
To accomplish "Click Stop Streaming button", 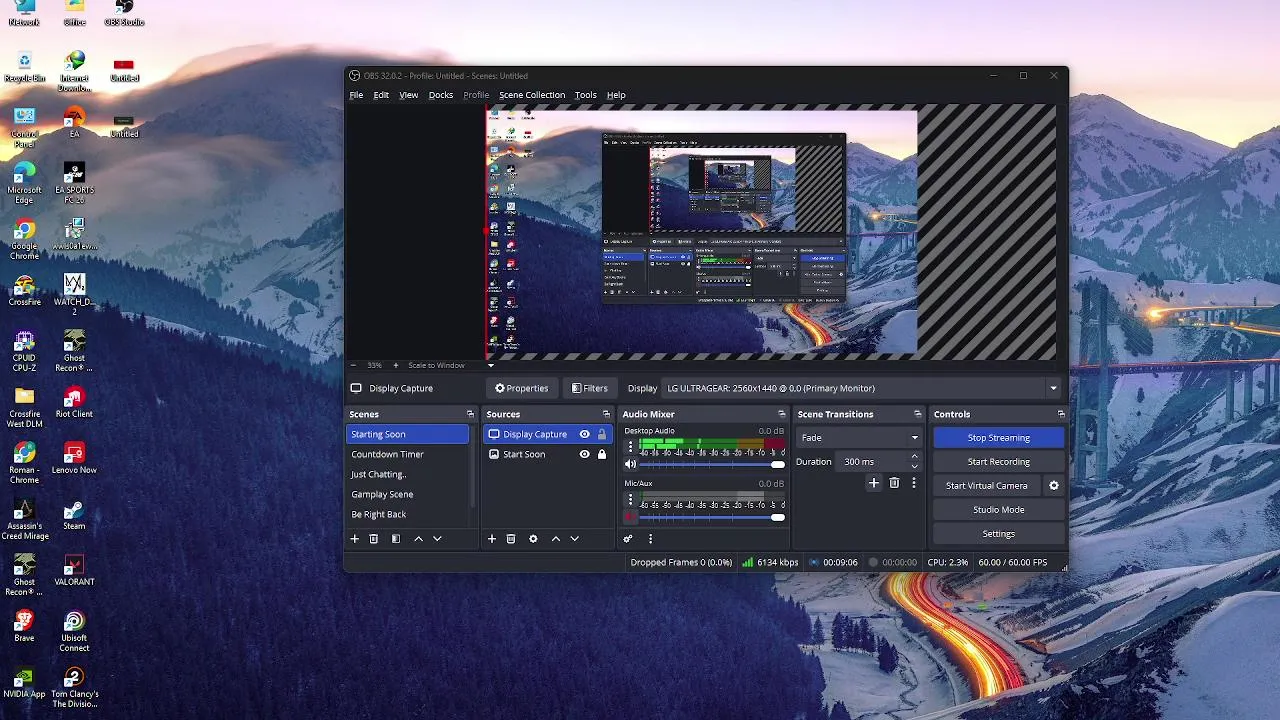I will (x=998, y=438).
